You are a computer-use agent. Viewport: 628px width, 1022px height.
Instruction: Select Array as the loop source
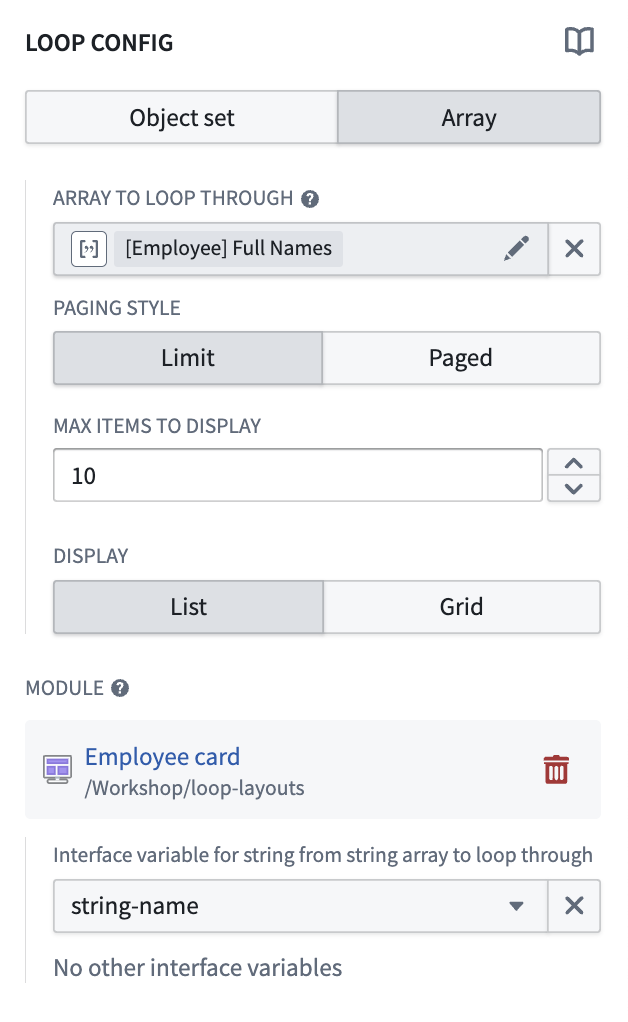click(469, 118)
